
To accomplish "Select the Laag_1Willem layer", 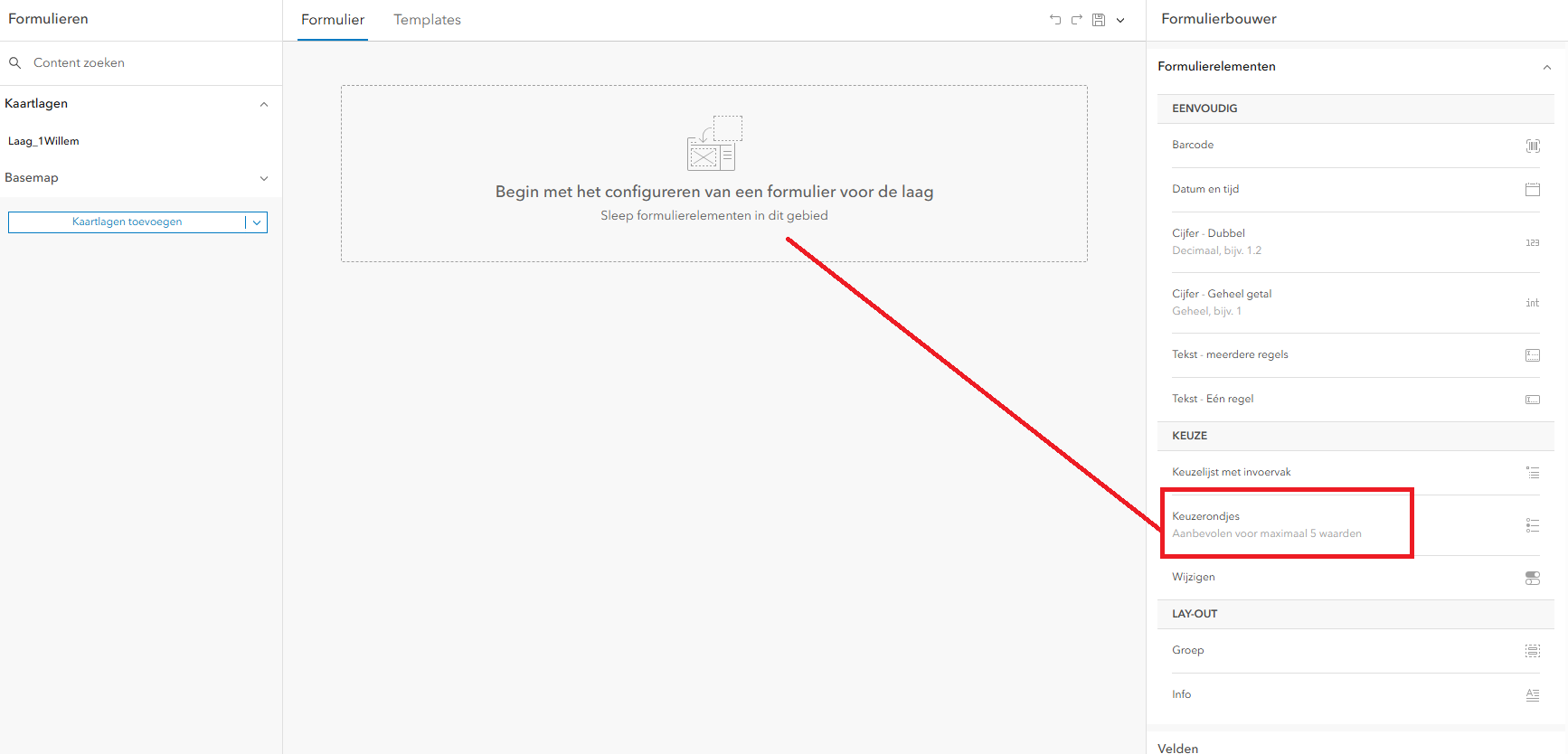I will click(43, 141).
